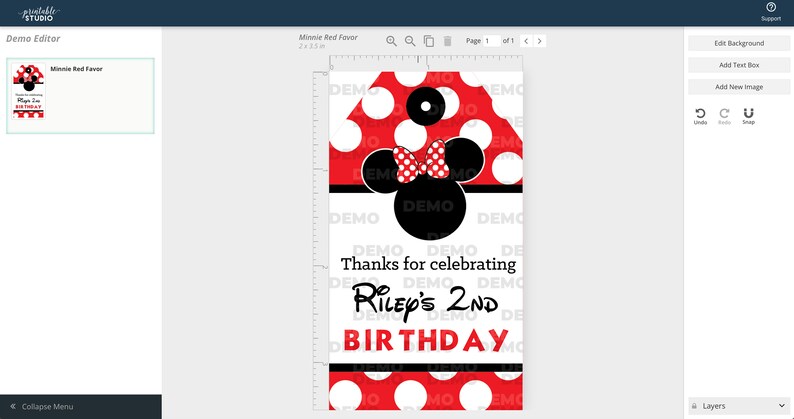Click Add New Image button
This screenshot has height=419, width=794.
[x=739, y=87]
